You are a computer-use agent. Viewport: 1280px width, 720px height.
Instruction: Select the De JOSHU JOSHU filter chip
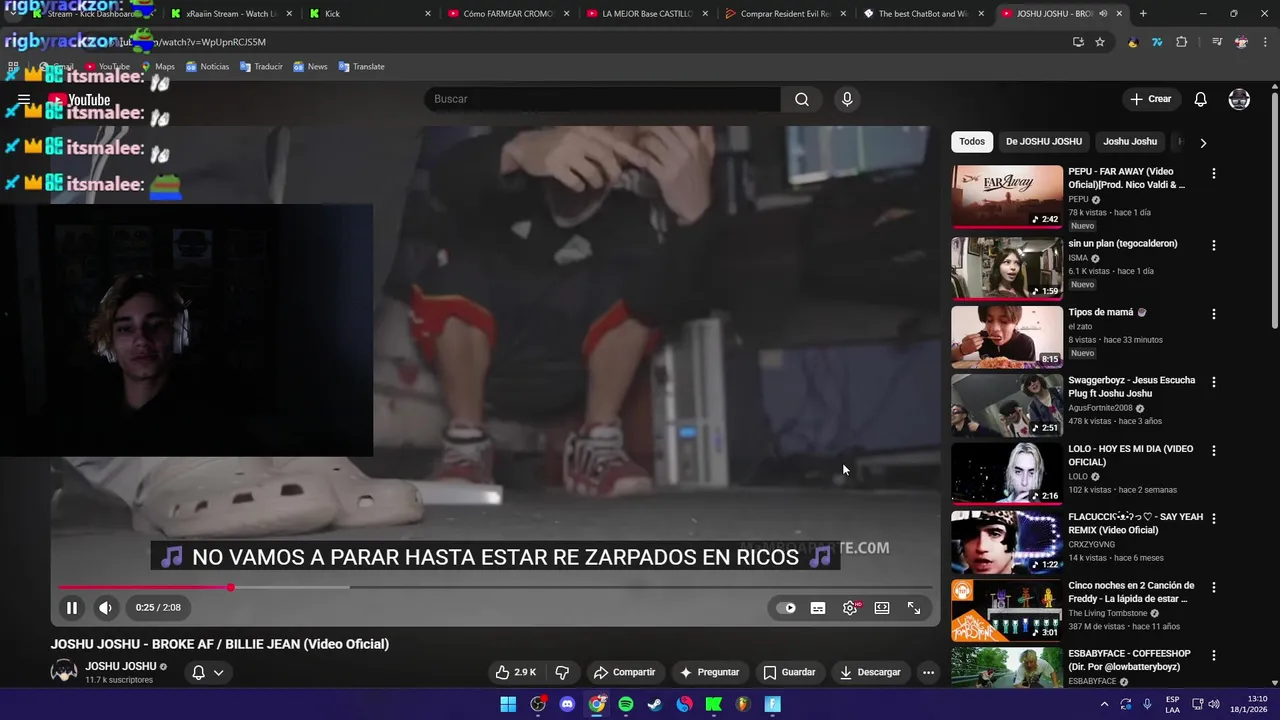click(1044, 142)
